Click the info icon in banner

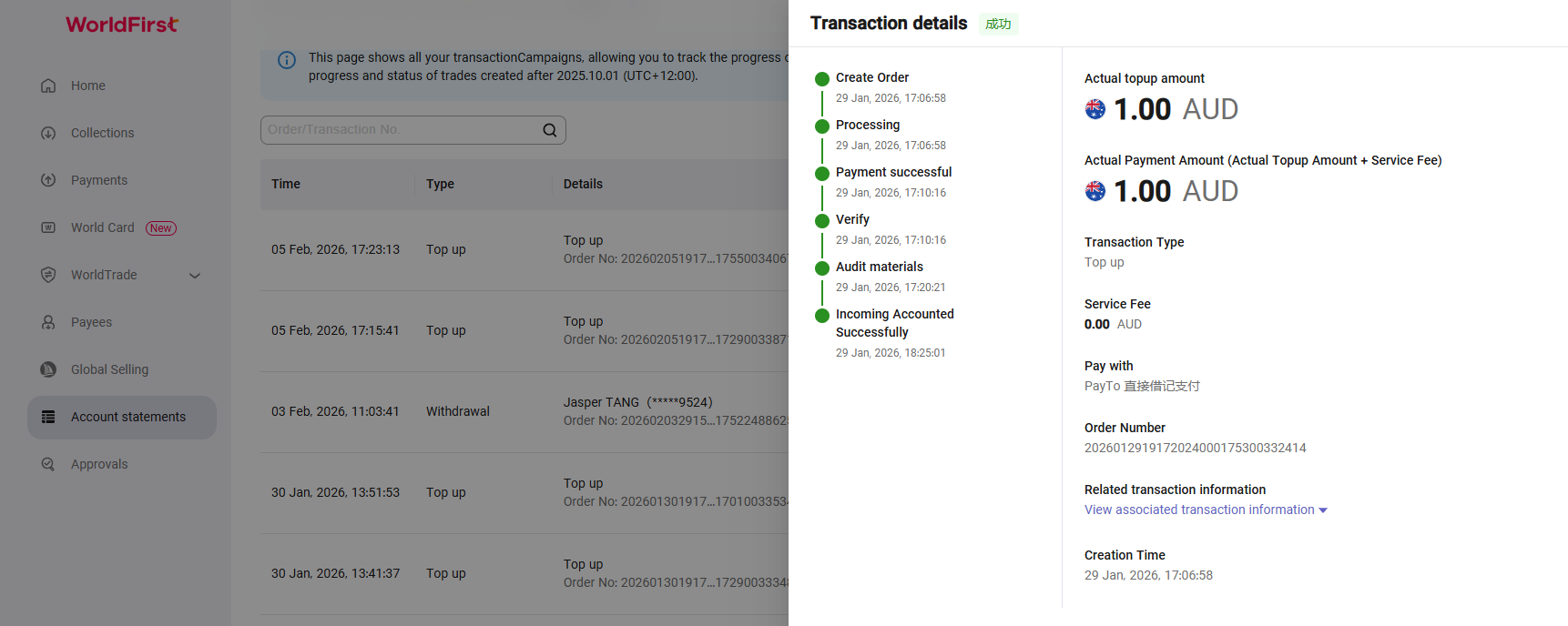point(287,60)
